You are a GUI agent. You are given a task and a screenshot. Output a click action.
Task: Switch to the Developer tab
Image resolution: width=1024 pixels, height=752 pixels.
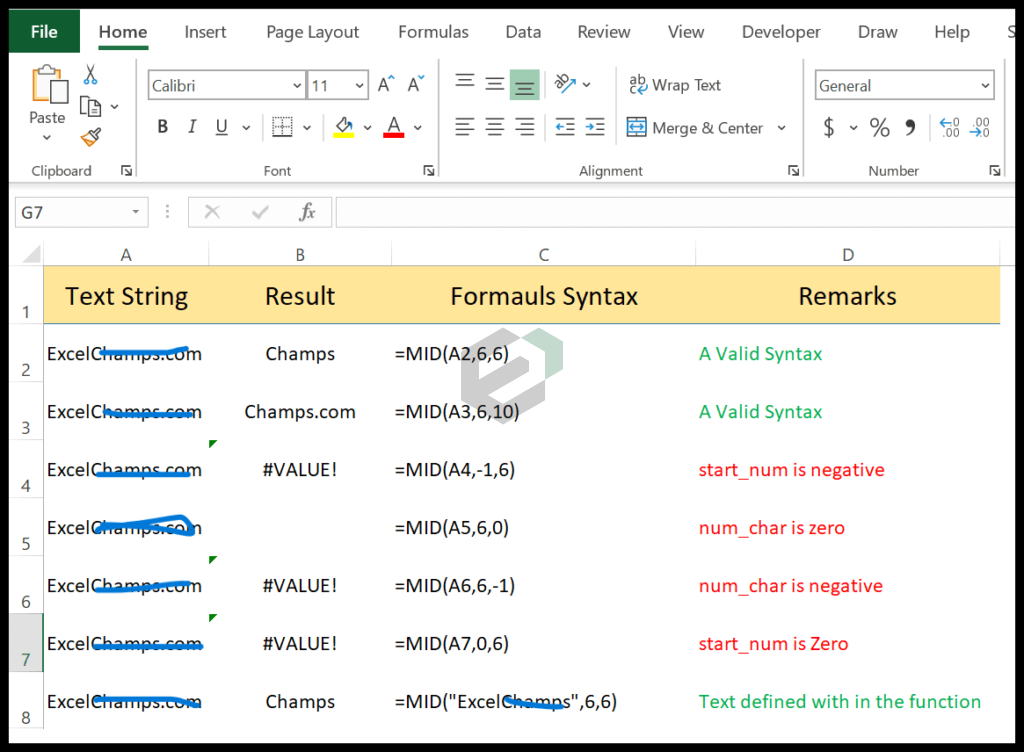tap(781, 32)
